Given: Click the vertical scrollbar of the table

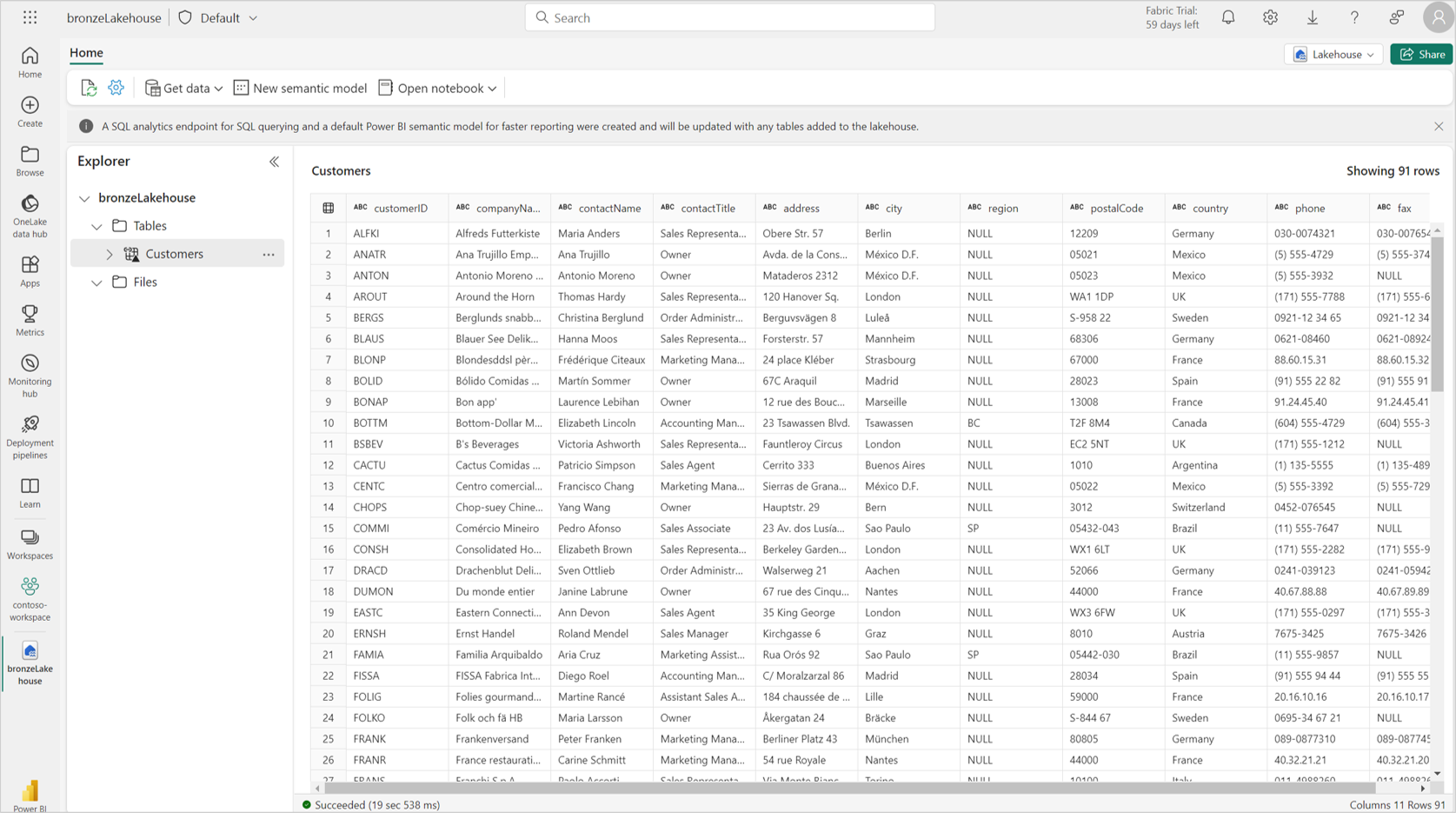Looking at the screenshot, I should click(x=1437, y=313).
